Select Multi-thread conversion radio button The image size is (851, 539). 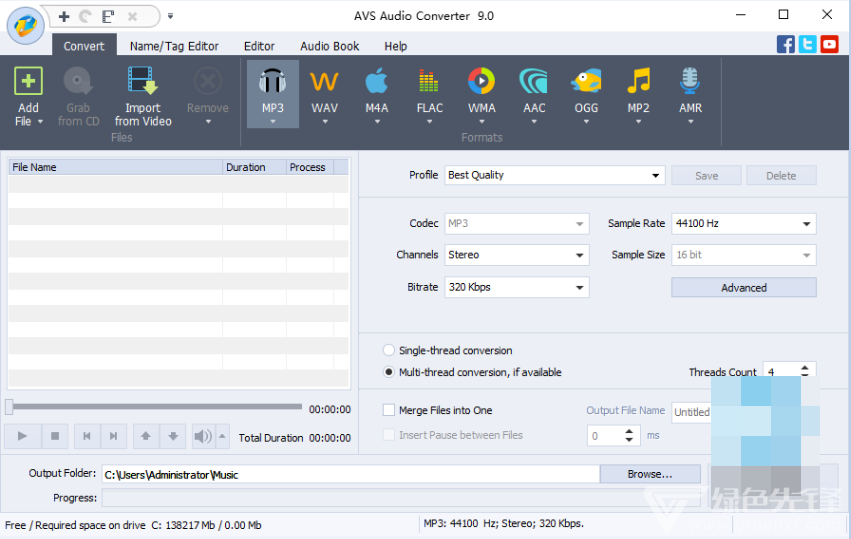click(389, 372)
